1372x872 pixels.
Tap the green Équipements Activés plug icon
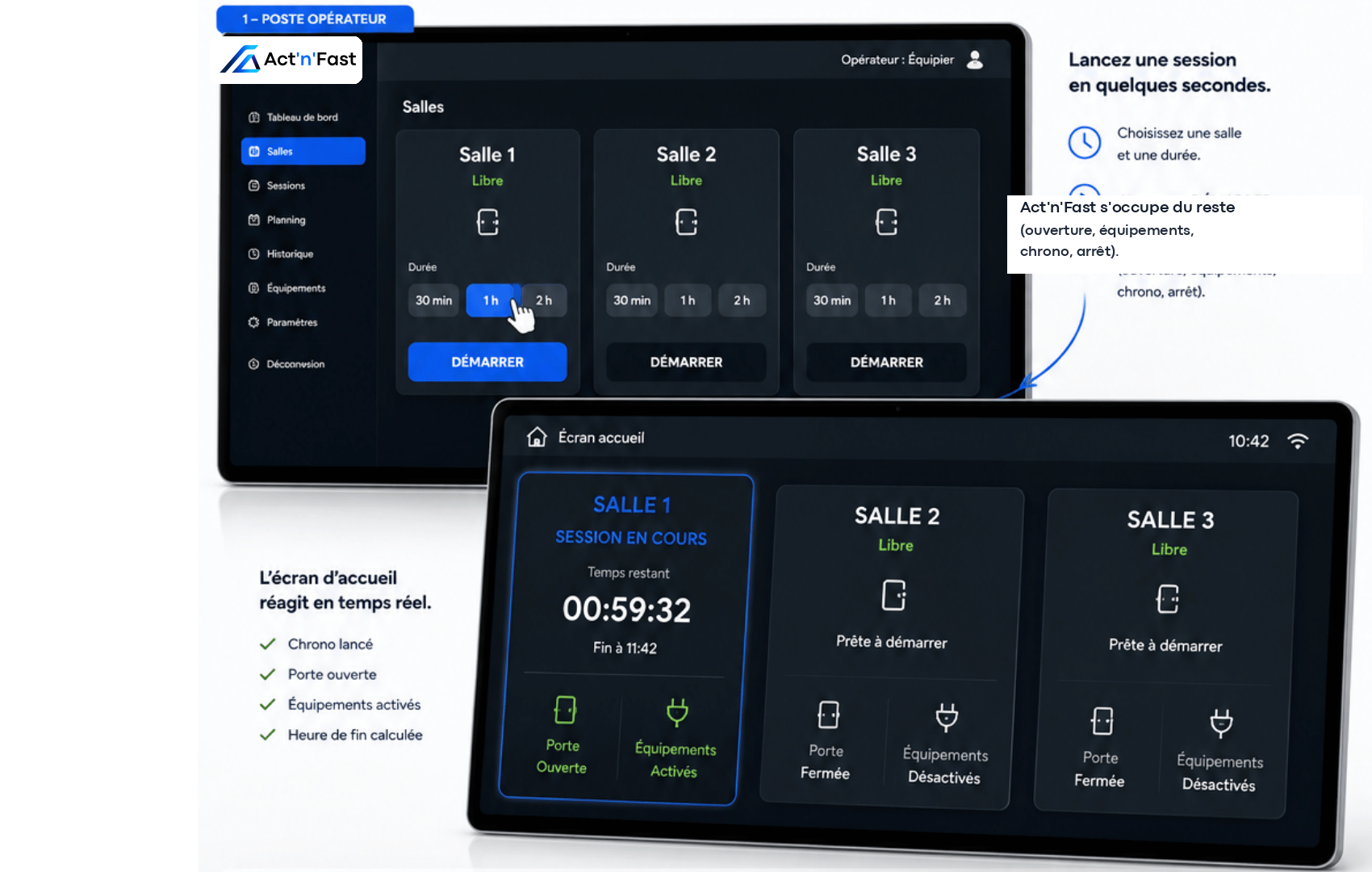pos(677,712)
